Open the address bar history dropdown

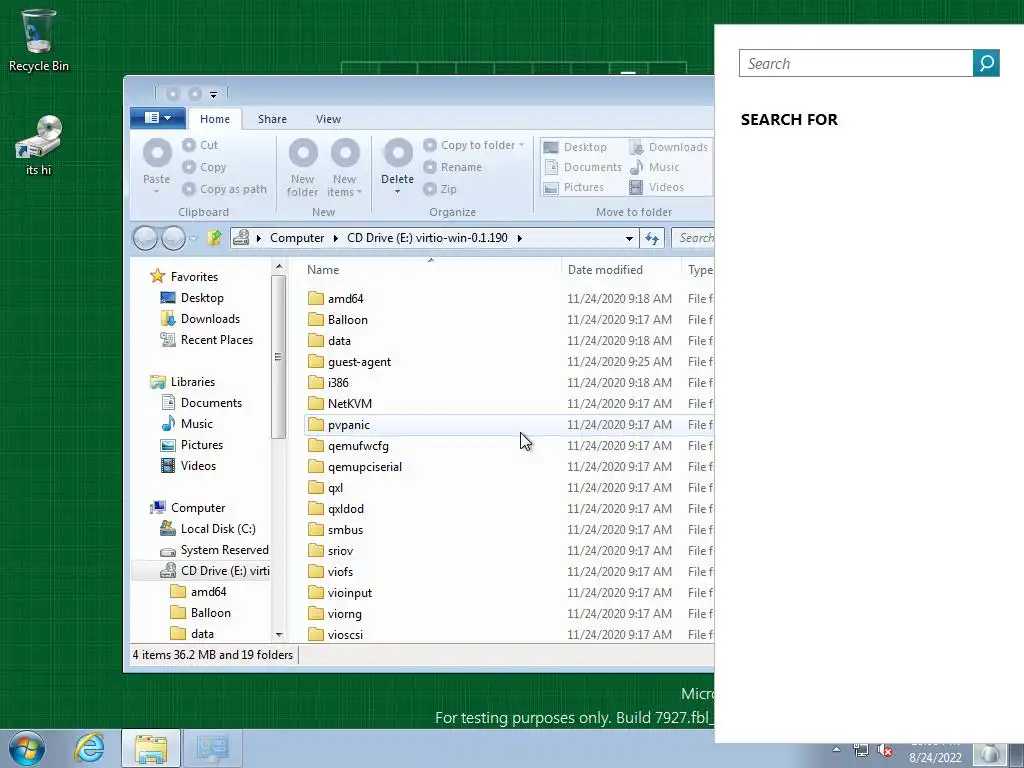[x=629, y=238]
